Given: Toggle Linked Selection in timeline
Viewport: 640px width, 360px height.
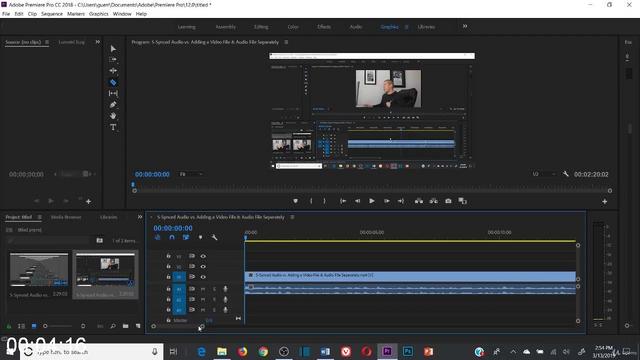Looking at the screenshot, I should [186, 237].
